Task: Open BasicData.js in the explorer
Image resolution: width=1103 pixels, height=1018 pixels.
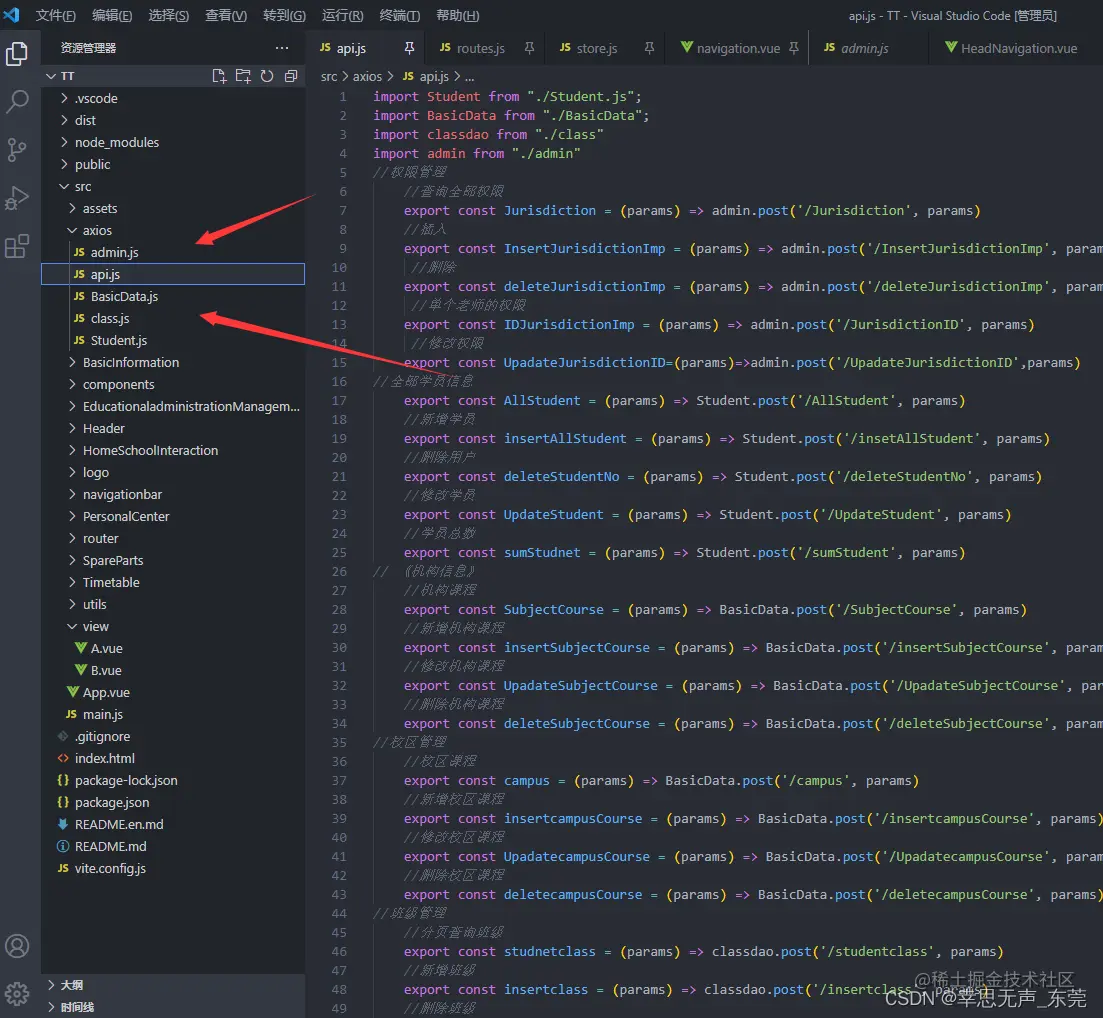Action: pyautogui.click(x=173, y=296)
